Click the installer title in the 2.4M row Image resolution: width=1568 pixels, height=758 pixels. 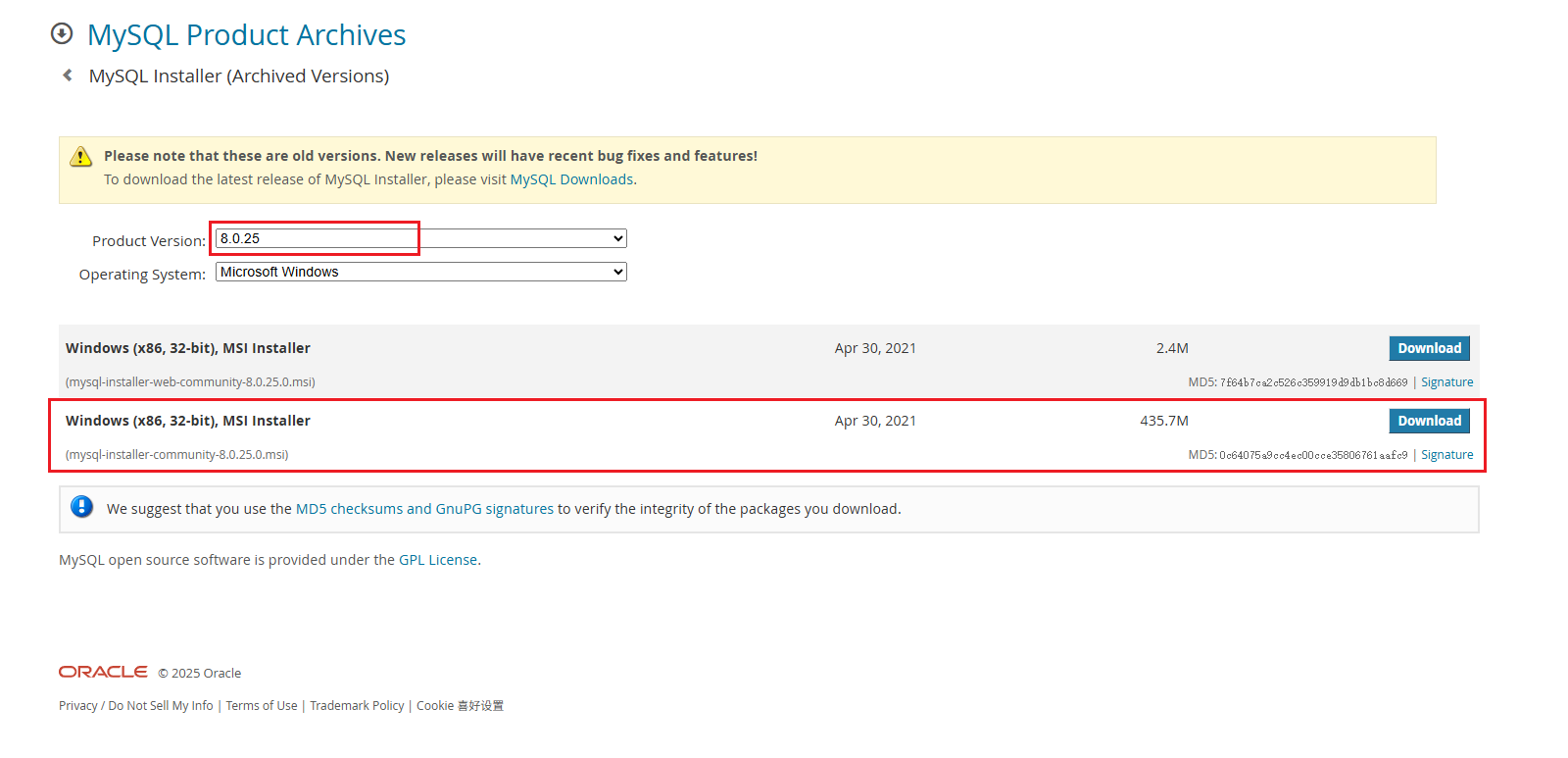coord(188,348)
